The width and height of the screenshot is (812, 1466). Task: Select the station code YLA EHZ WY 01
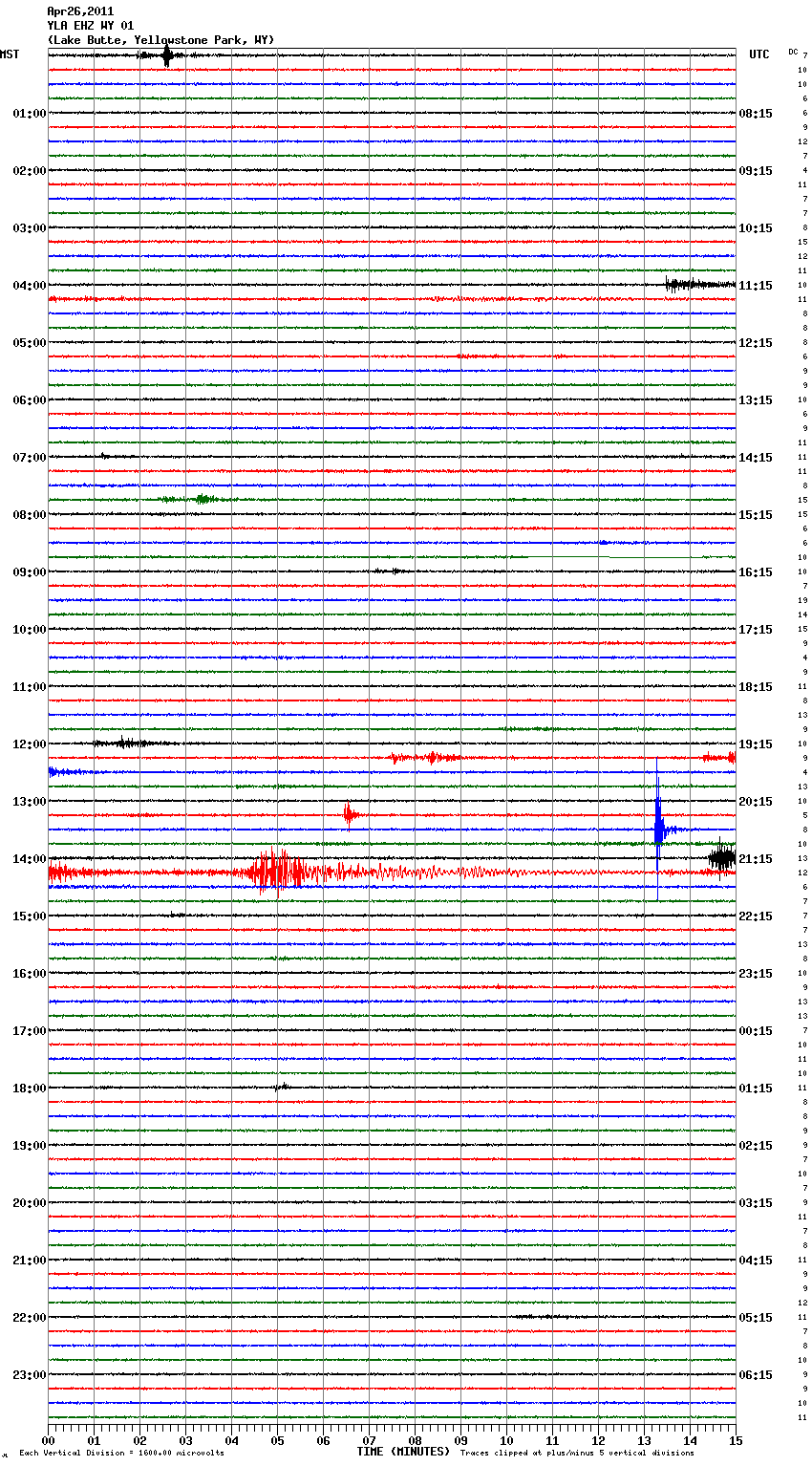click(x=91, y=26)
